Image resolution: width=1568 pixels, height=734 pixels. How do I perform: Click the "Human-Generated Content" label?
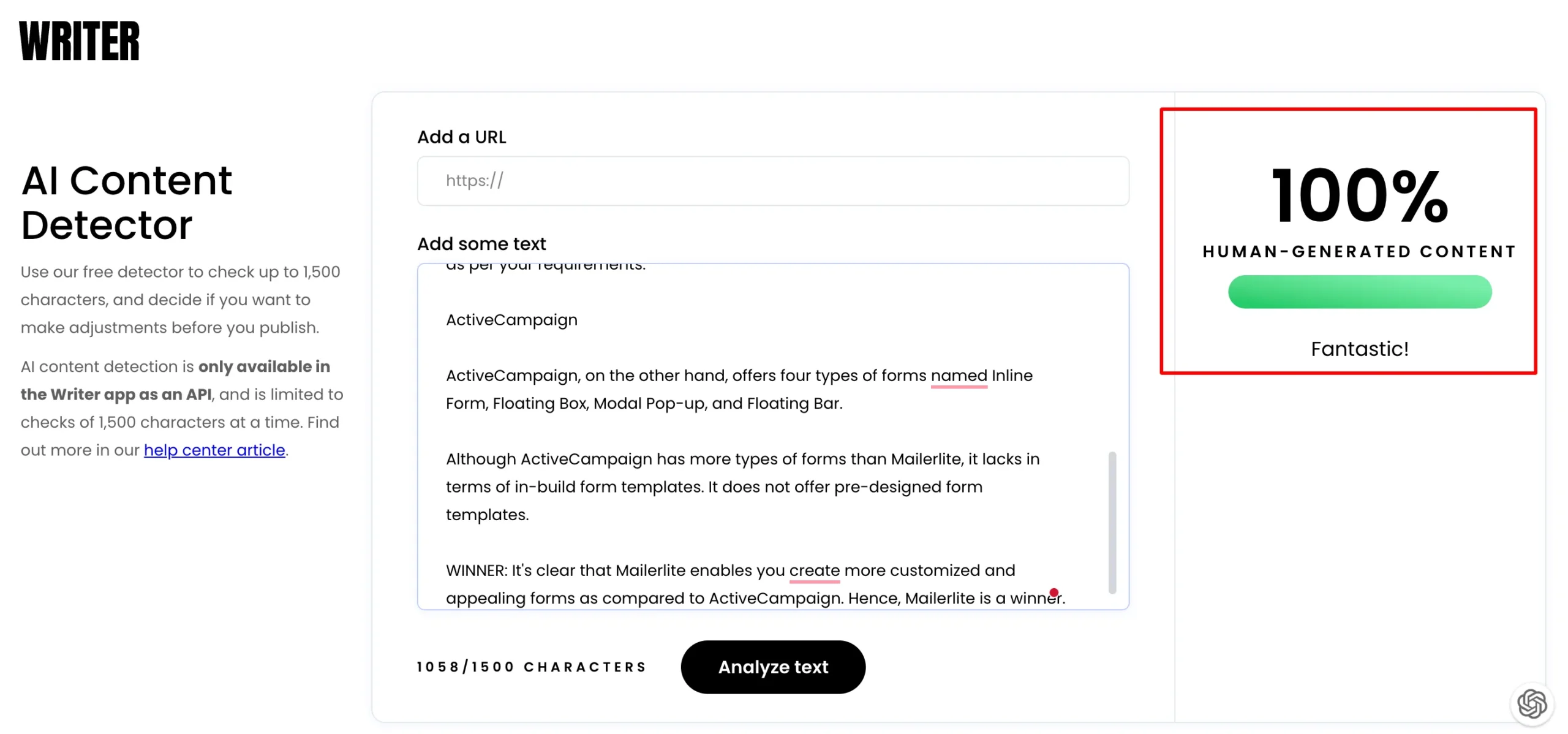coord(1359,252)
